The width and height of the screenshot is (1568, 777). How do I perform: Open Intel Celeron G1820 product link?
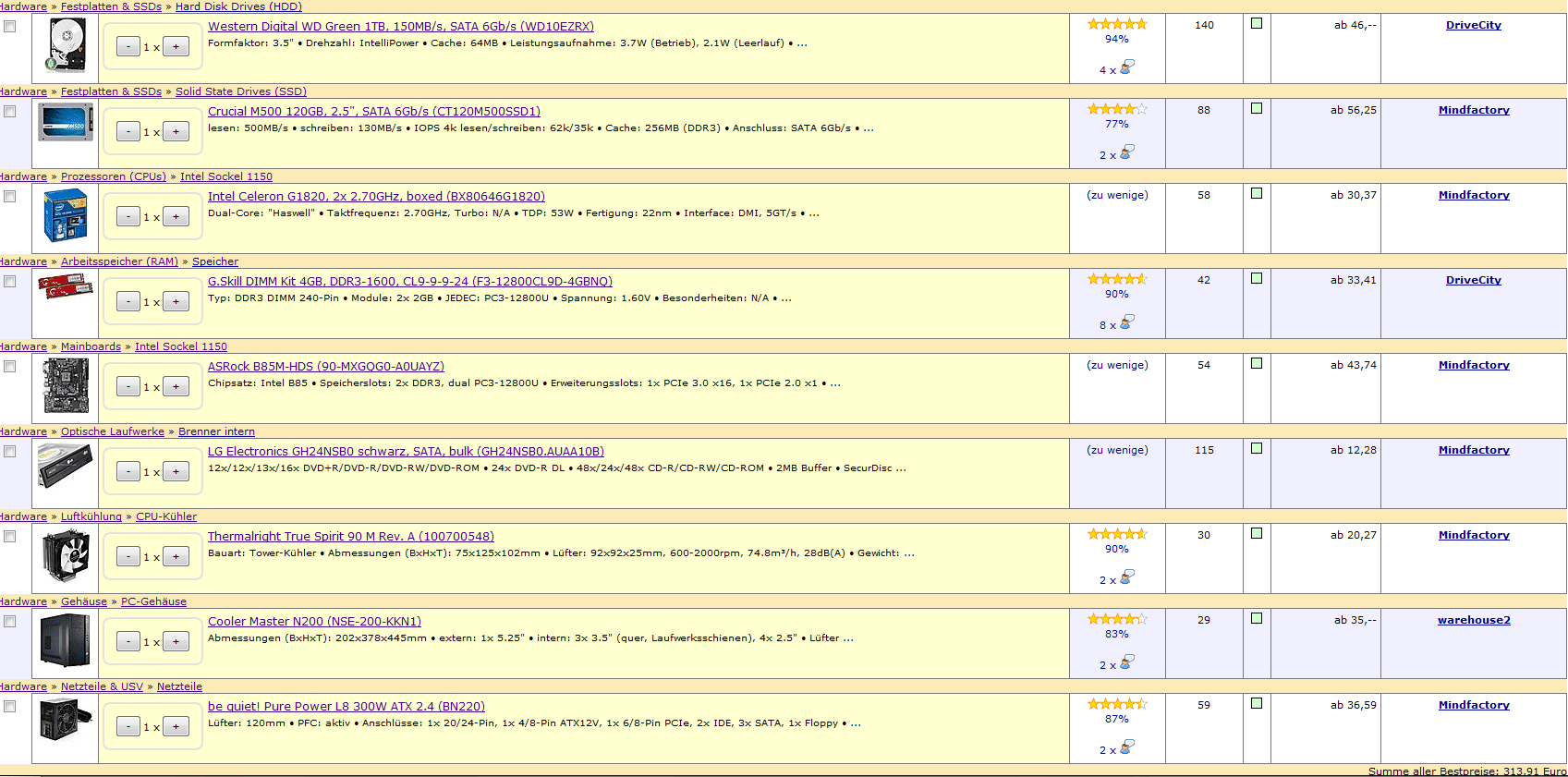coord(376,197)
